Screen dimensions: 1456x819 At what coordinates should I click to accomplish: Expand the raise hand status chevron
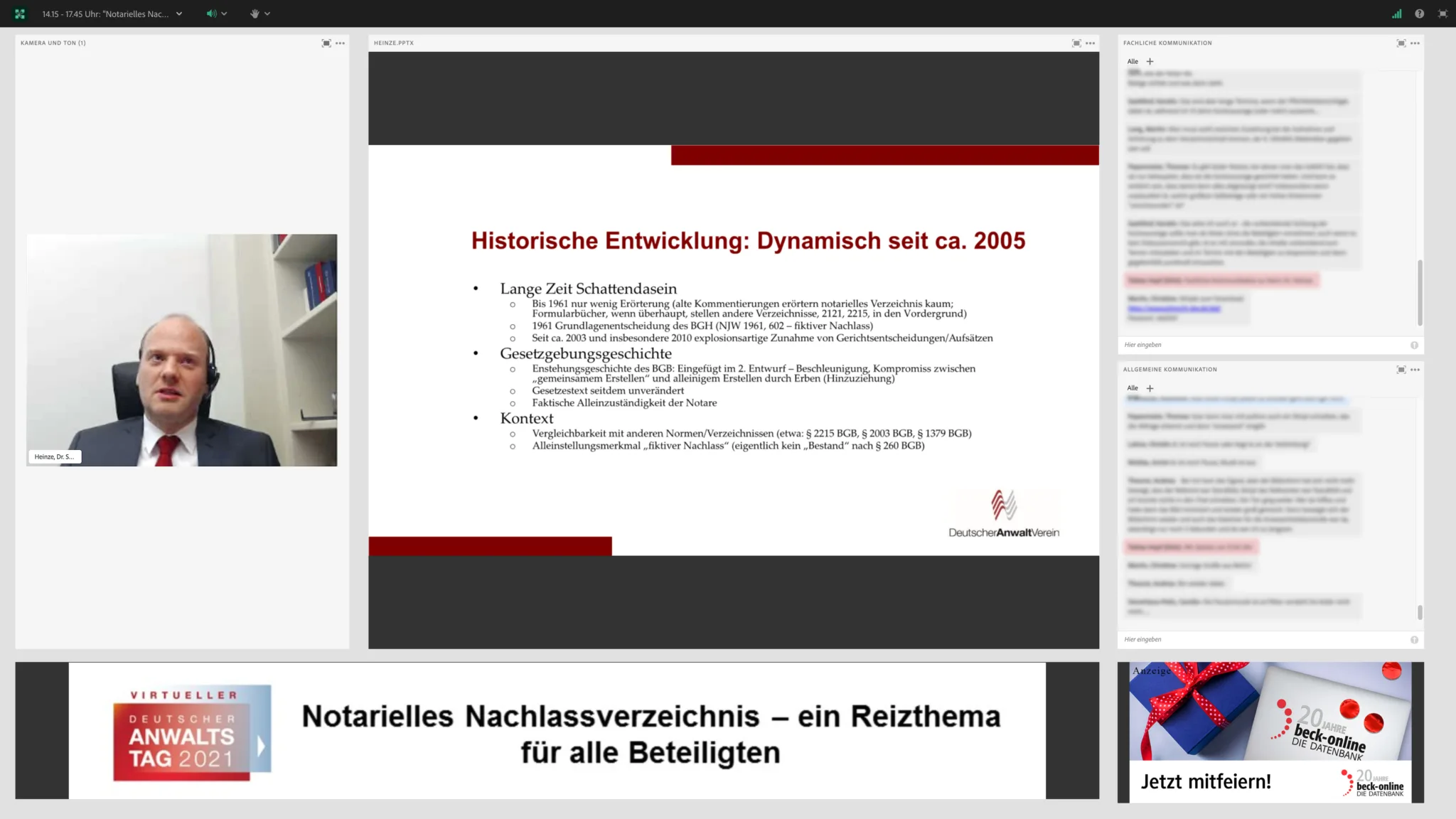click(x=267, y=14)
